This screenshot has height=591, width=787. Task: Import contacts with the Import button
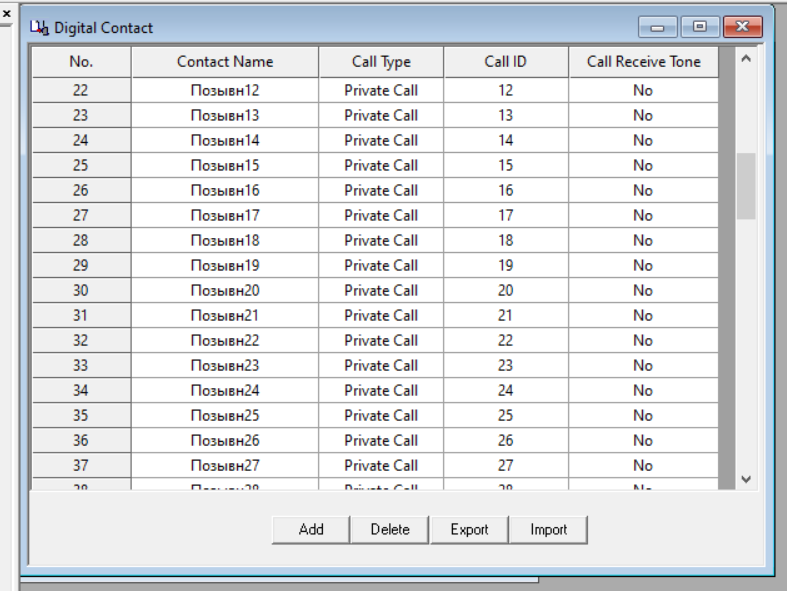coord(548,529)
